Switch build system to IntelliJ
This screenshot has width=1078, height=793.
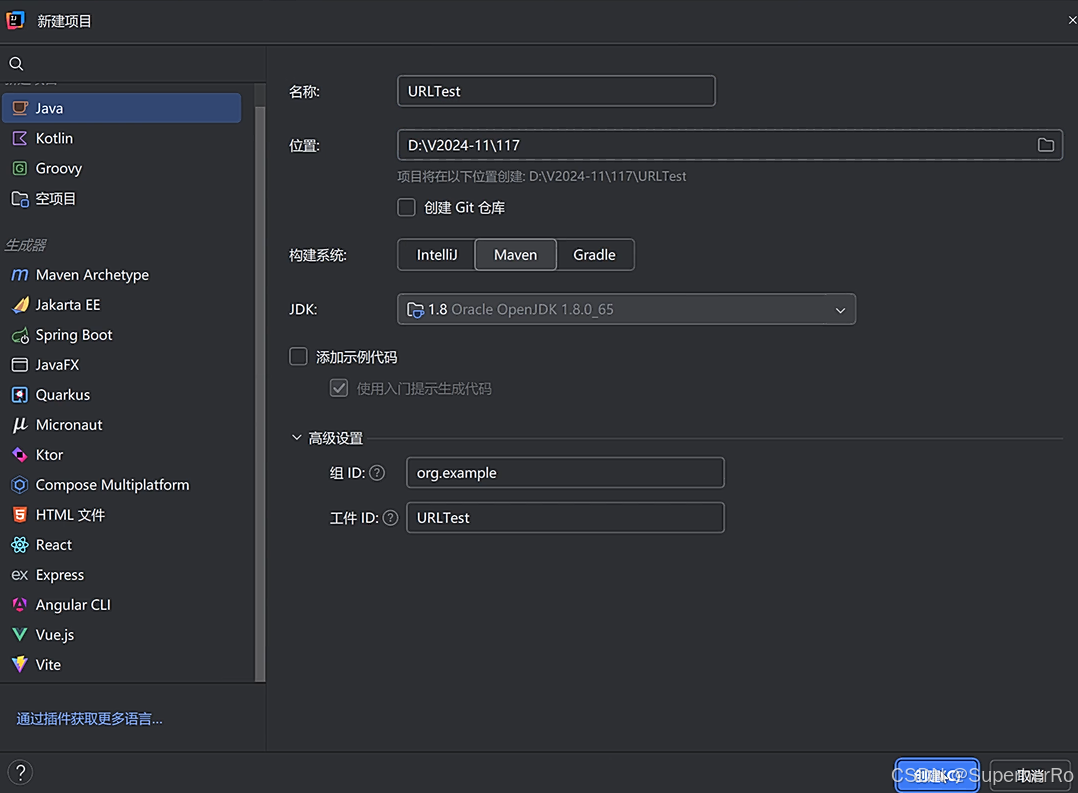pos(437,255)
